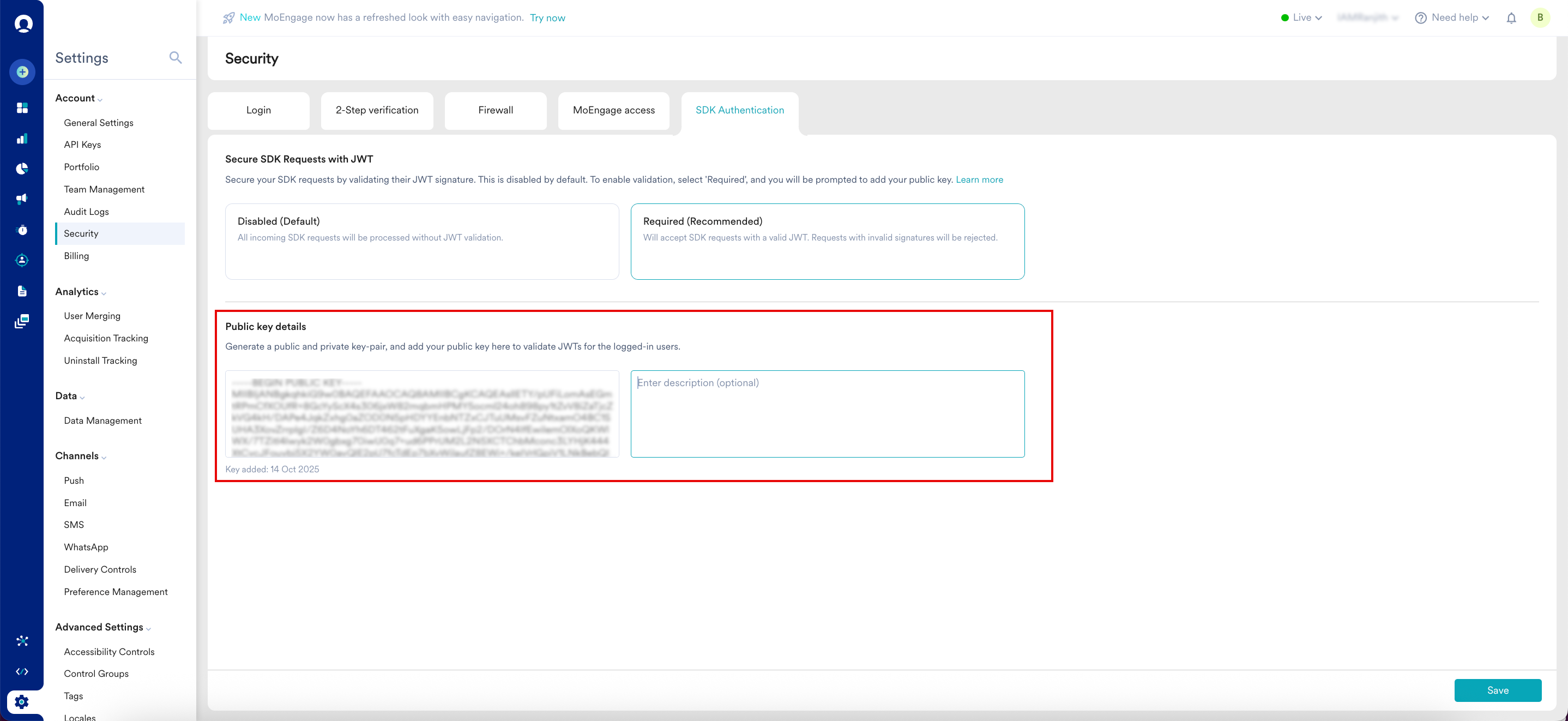Click the settings gear sidebar icon
This screenshot has height=721, width=1568.
click(22, 701)
